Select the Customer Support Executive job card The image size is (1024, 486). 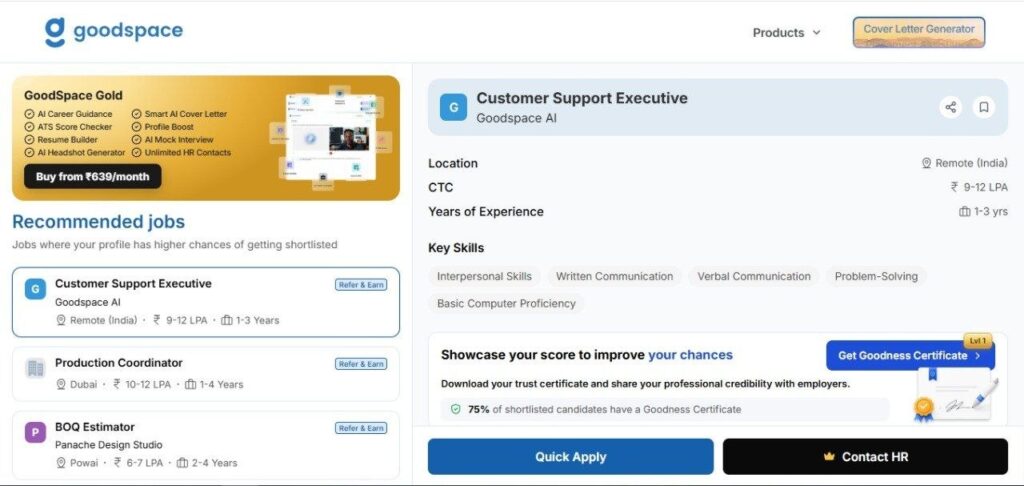(x=206, y=302)
